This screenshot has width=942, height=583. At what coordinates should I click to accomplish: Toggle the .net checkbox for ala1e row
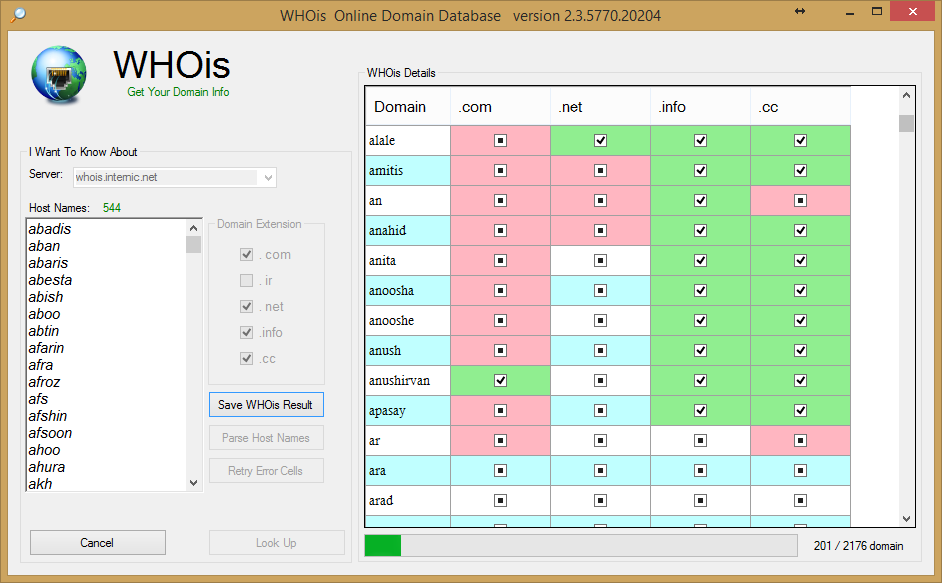600,141
